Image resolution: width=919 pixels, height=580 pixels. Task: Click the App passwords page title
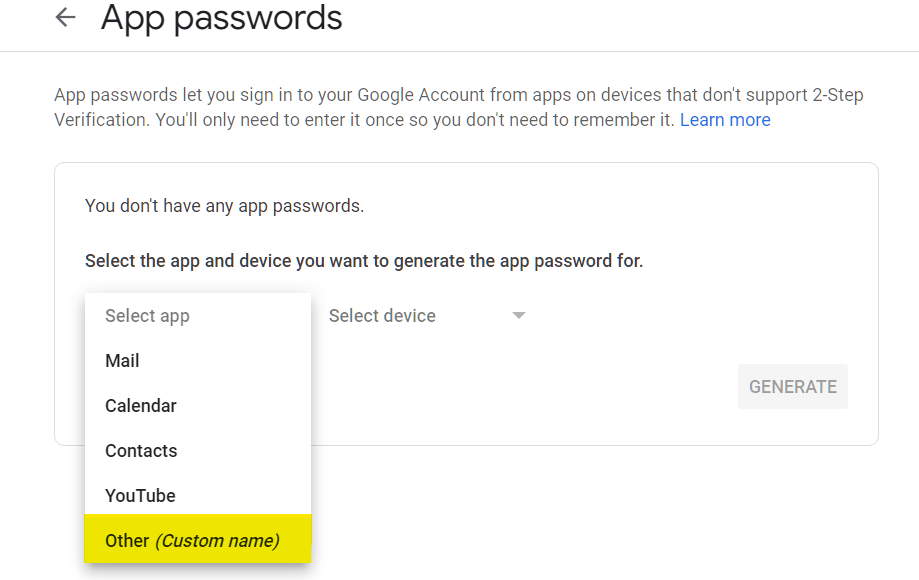(222, 18)
